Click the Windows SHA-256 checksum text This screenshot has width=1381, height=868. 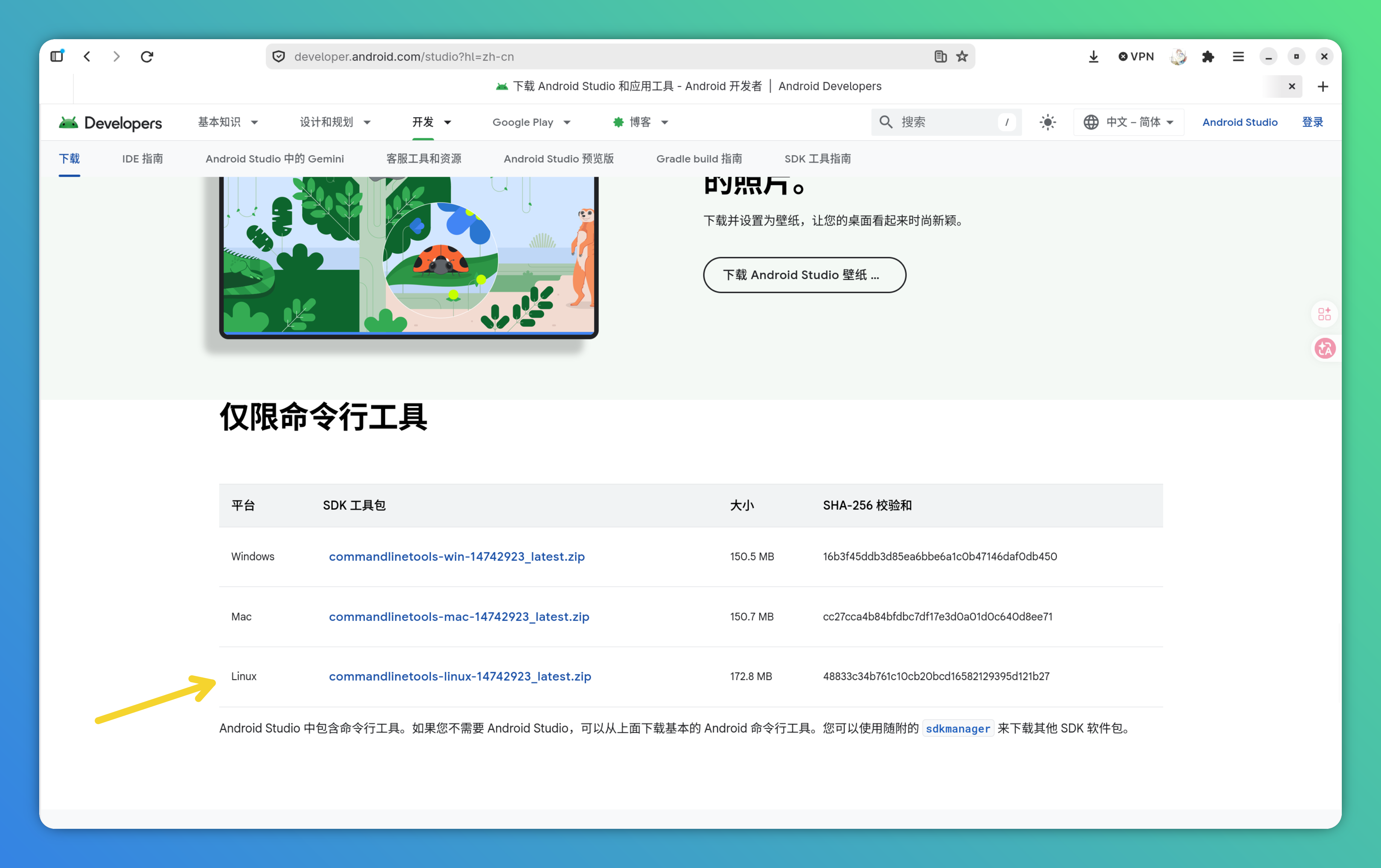pyautogui.click(x=939, y=557)
